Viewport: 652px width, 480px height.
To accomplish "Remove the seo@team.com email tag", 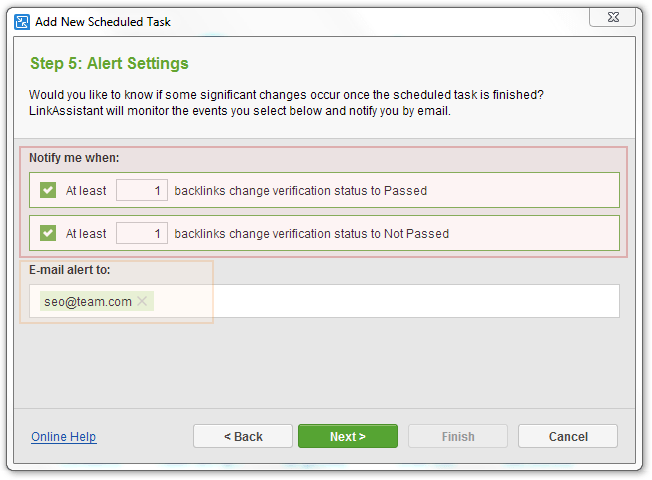I will click(142, 301).
